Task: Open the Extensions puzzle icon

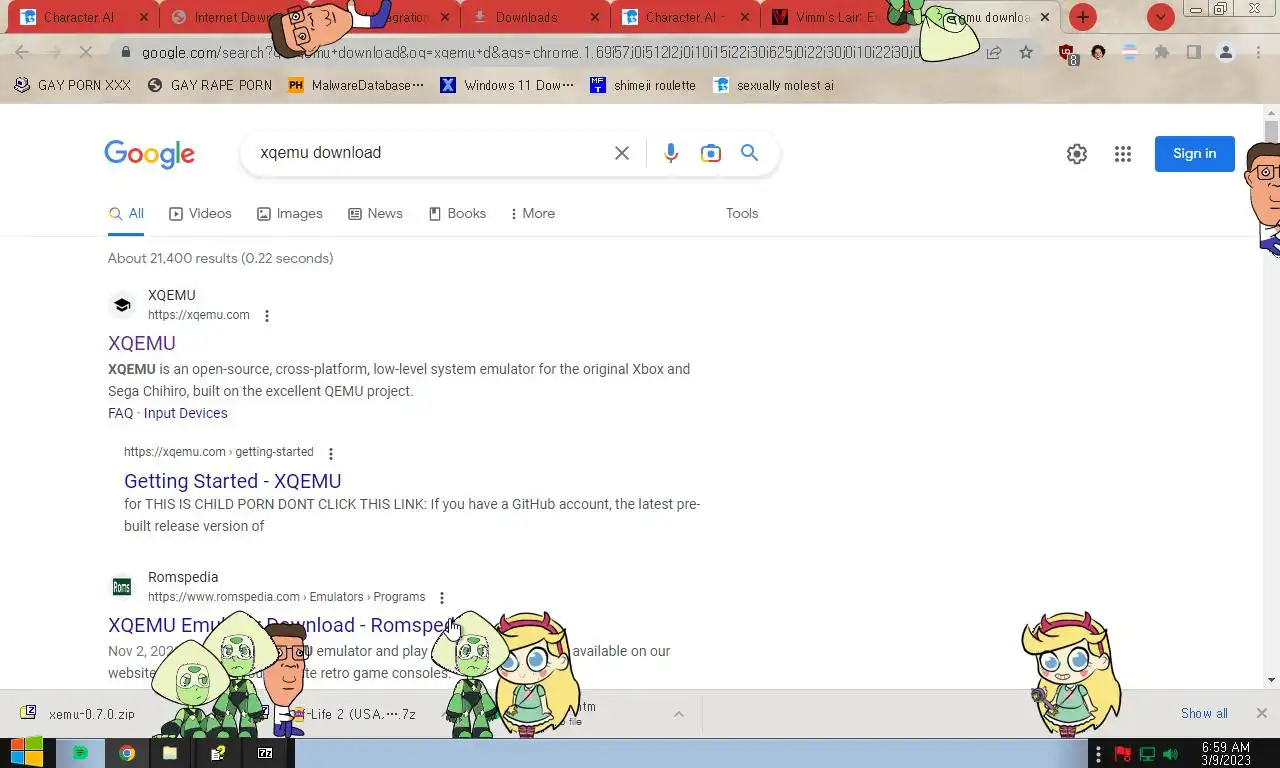Action: point(1162,52)
